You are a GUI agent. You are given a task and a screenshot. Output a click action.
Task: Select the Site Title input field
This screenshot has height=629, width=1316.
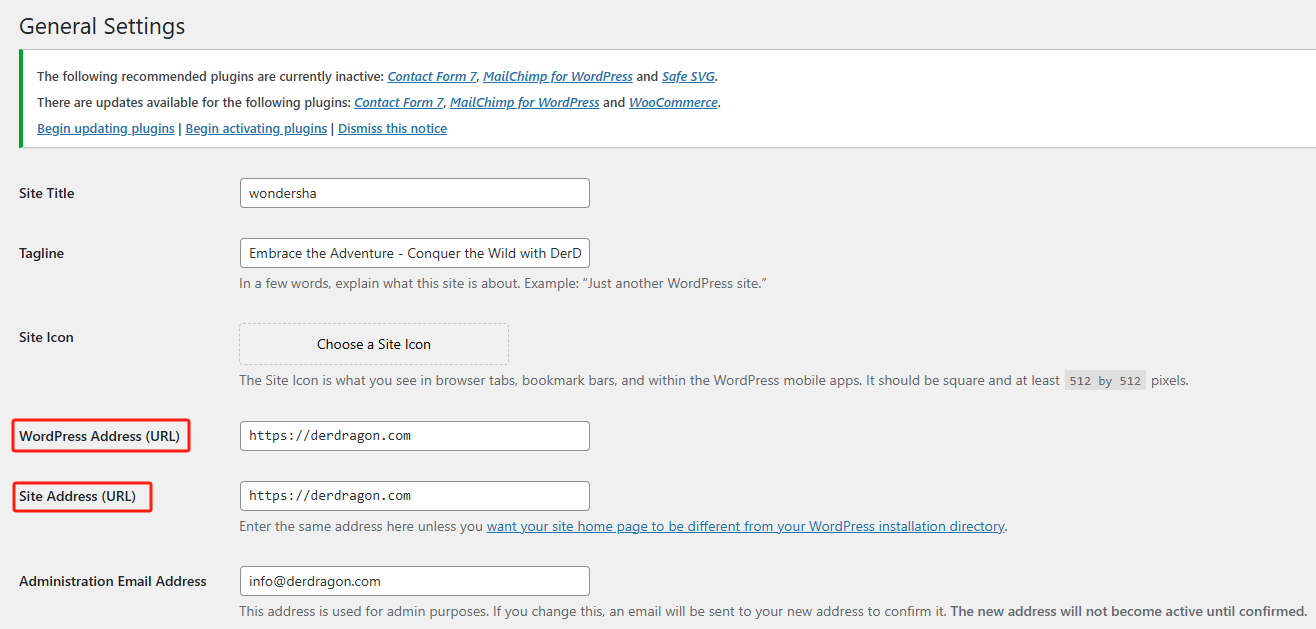click(414, 192)
